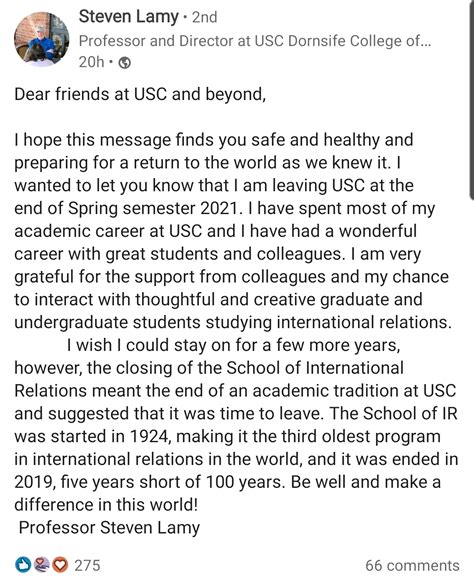Click the red heart Love reaction icon

60,565
